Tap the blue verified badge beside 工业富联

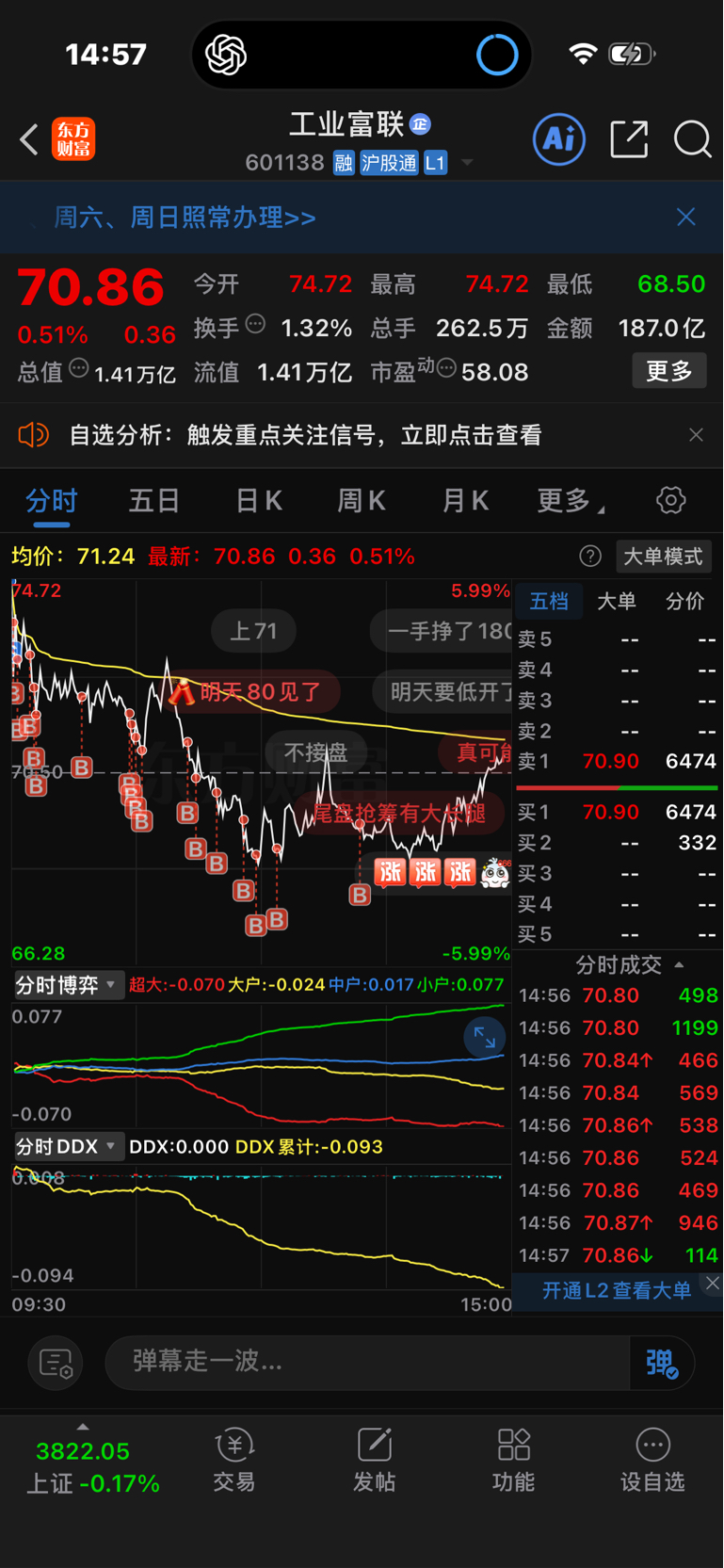[x=421, y=123]
